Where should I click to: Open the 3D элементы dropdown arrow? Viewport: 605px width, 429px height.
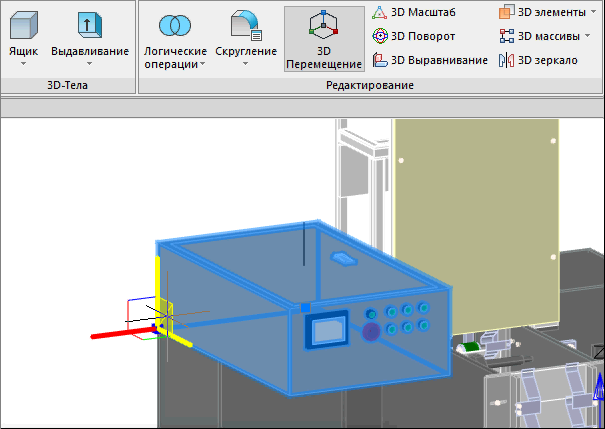click(593, 12)
